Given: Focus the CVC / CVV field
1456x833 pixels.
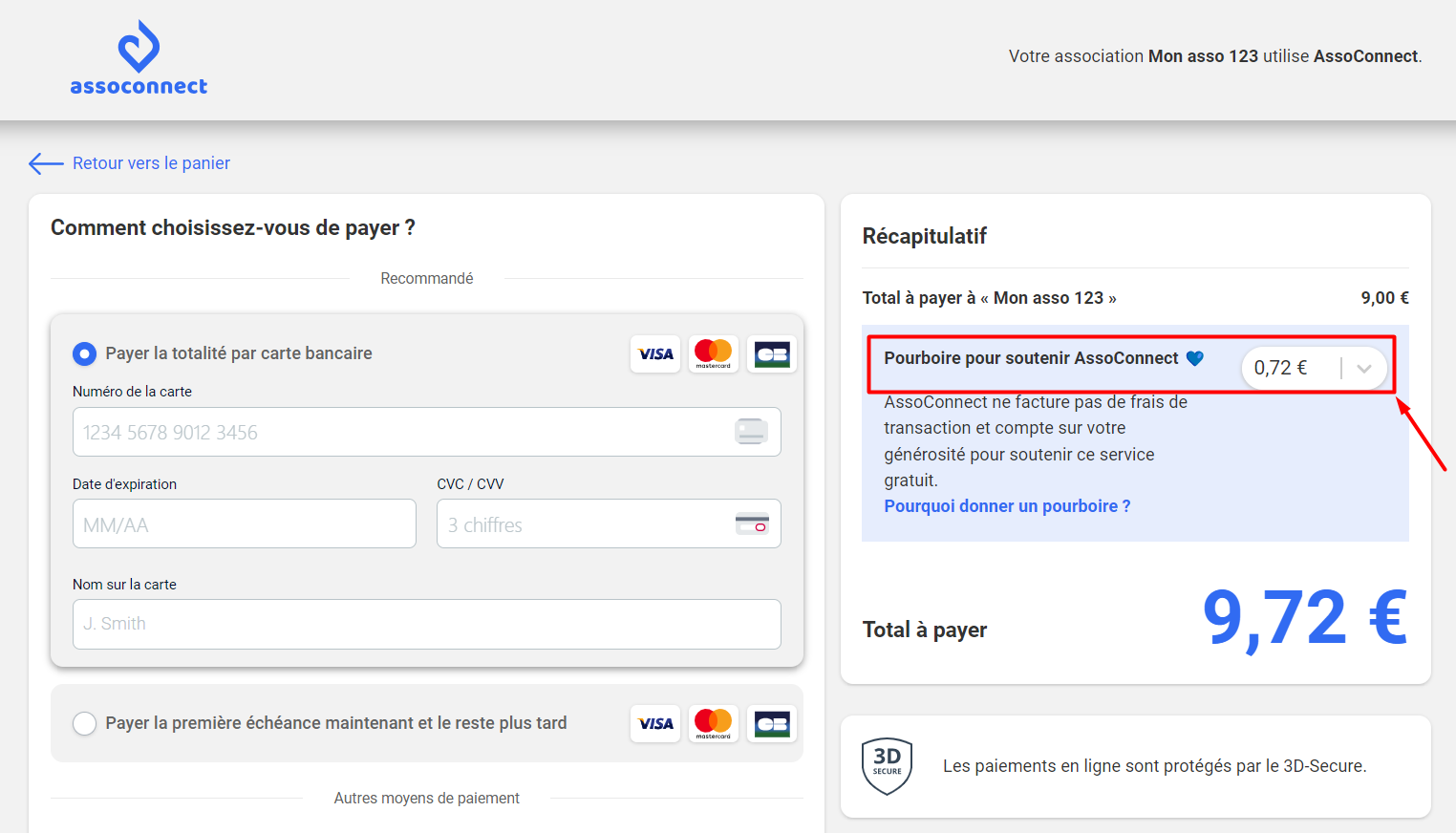Looking at the screenshot, I should click(x=609, y=523).
